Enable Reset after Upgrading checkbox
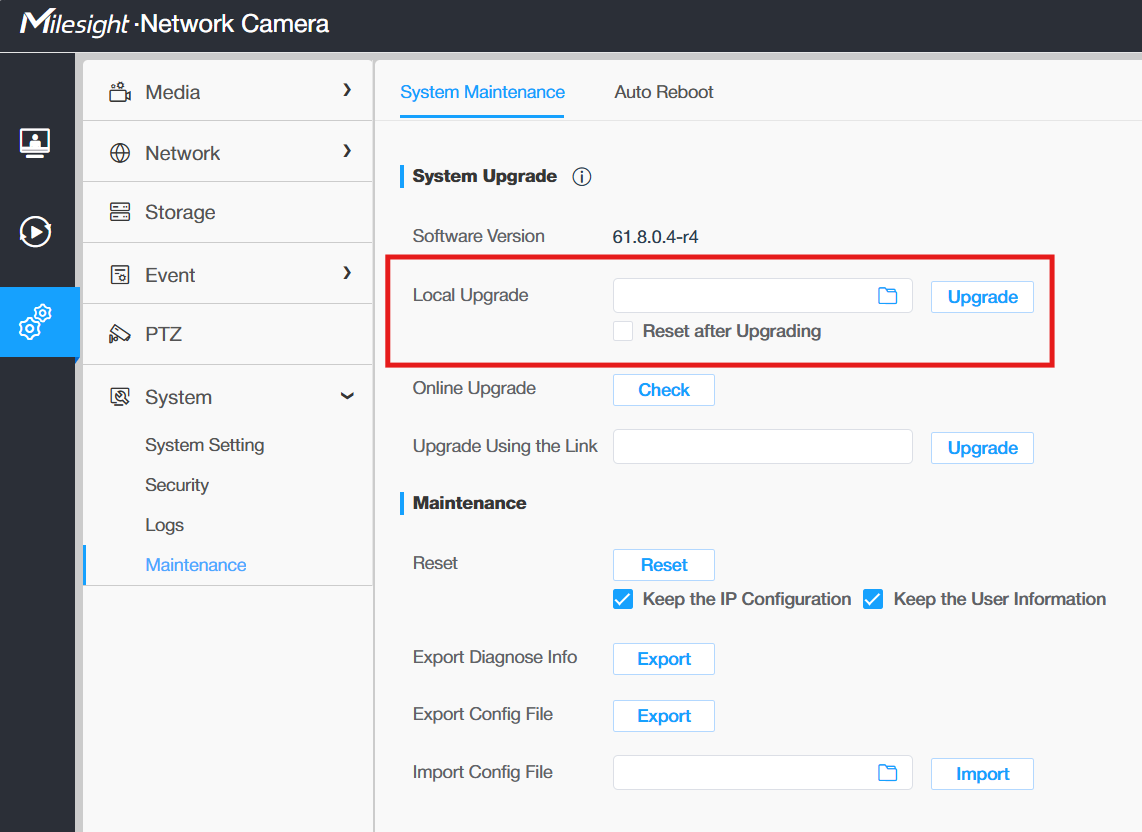The image size is (1142, 832). click(623, 331)
